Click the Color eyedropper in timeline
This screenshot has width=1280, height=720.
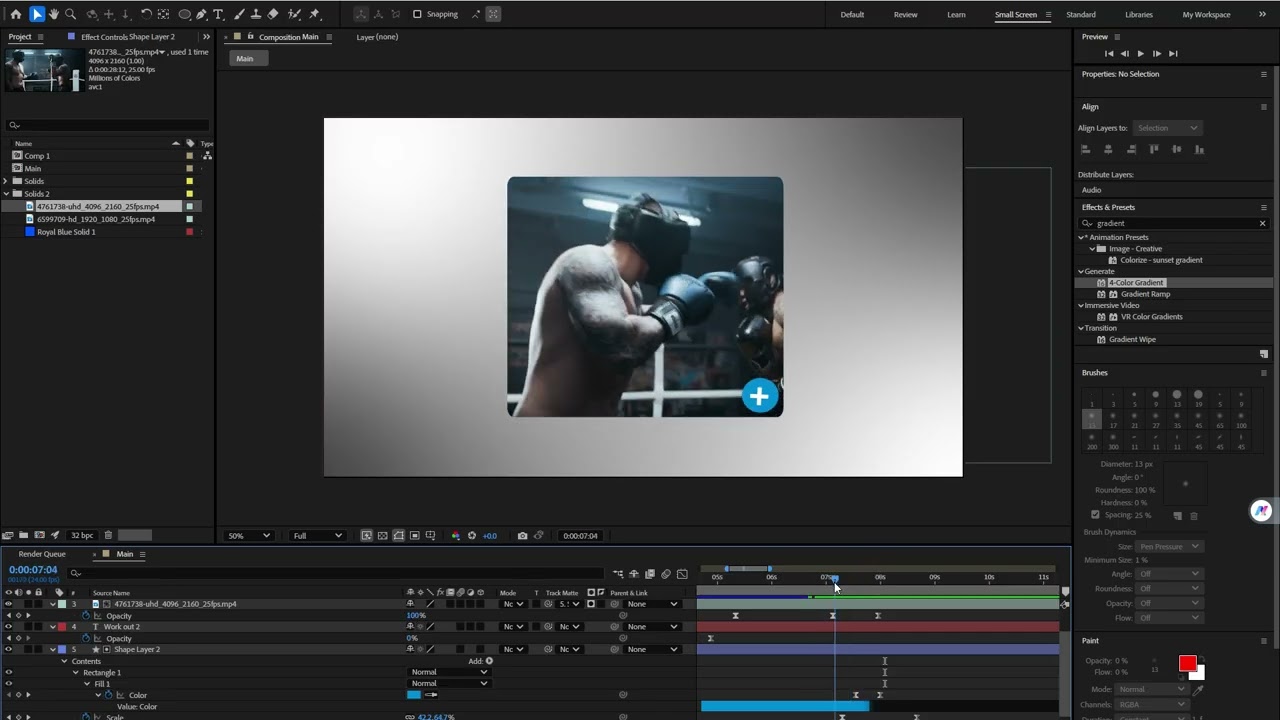[432, 695]
